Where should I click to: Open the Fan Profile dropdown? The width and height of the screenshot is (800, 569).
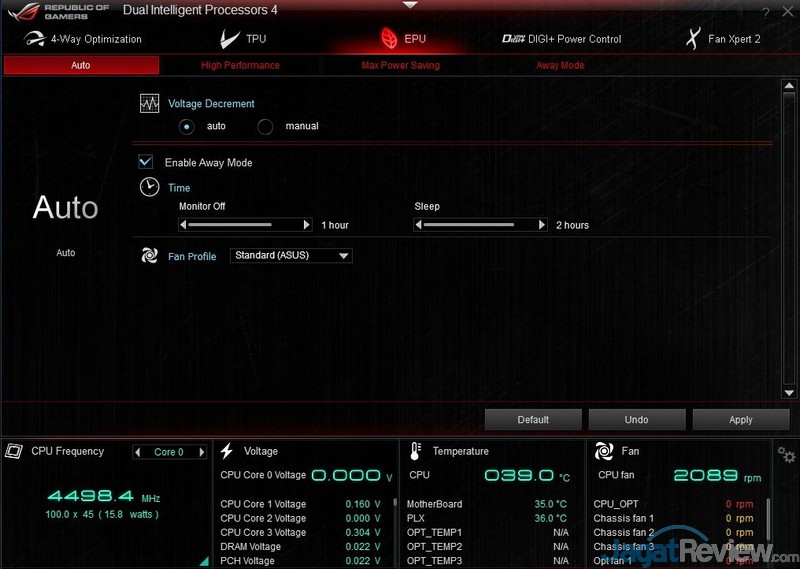(x=291, y=255)
